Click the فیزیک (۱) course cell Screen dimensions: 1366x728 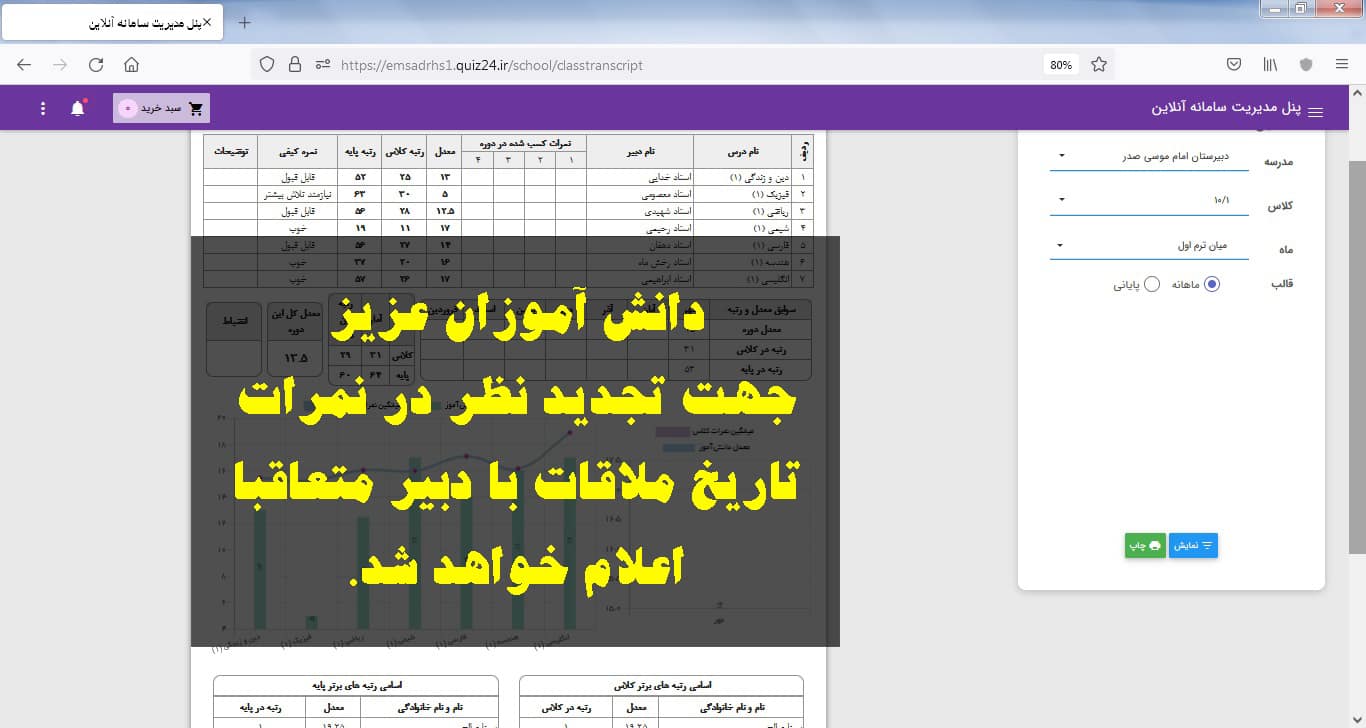[x=741, y=194]
